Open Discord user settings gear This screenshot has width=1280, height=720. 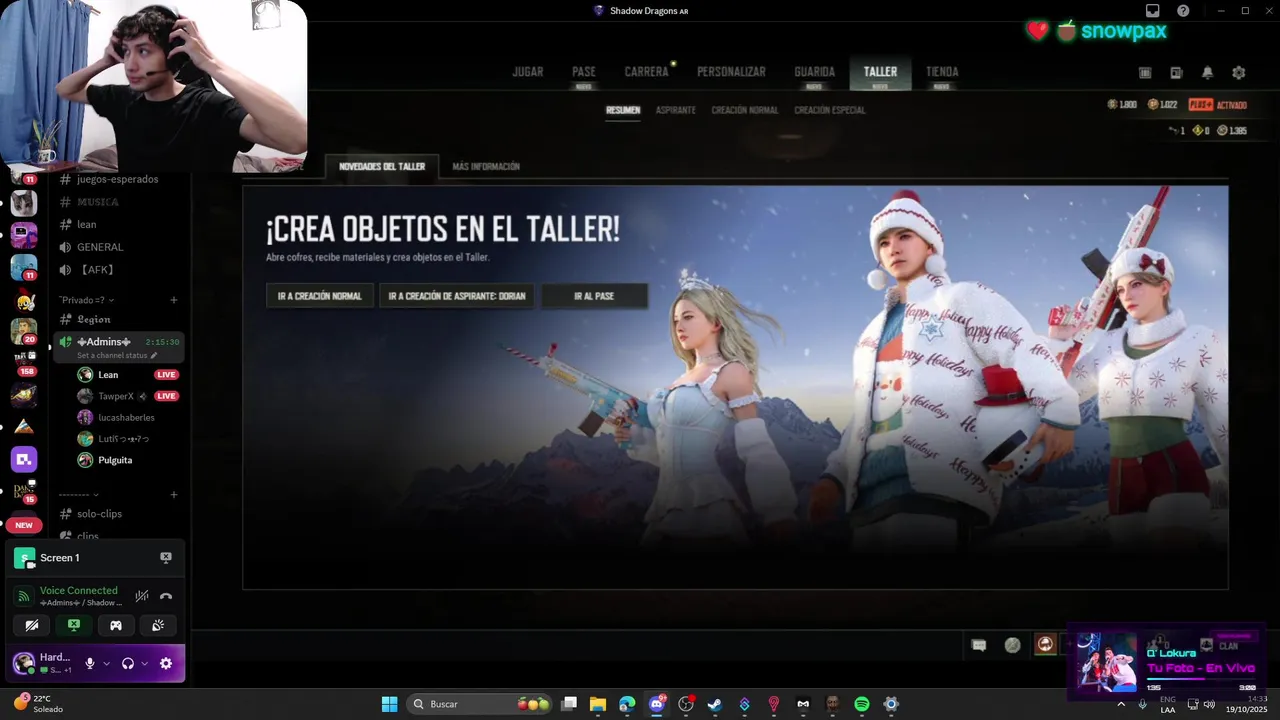166,664
